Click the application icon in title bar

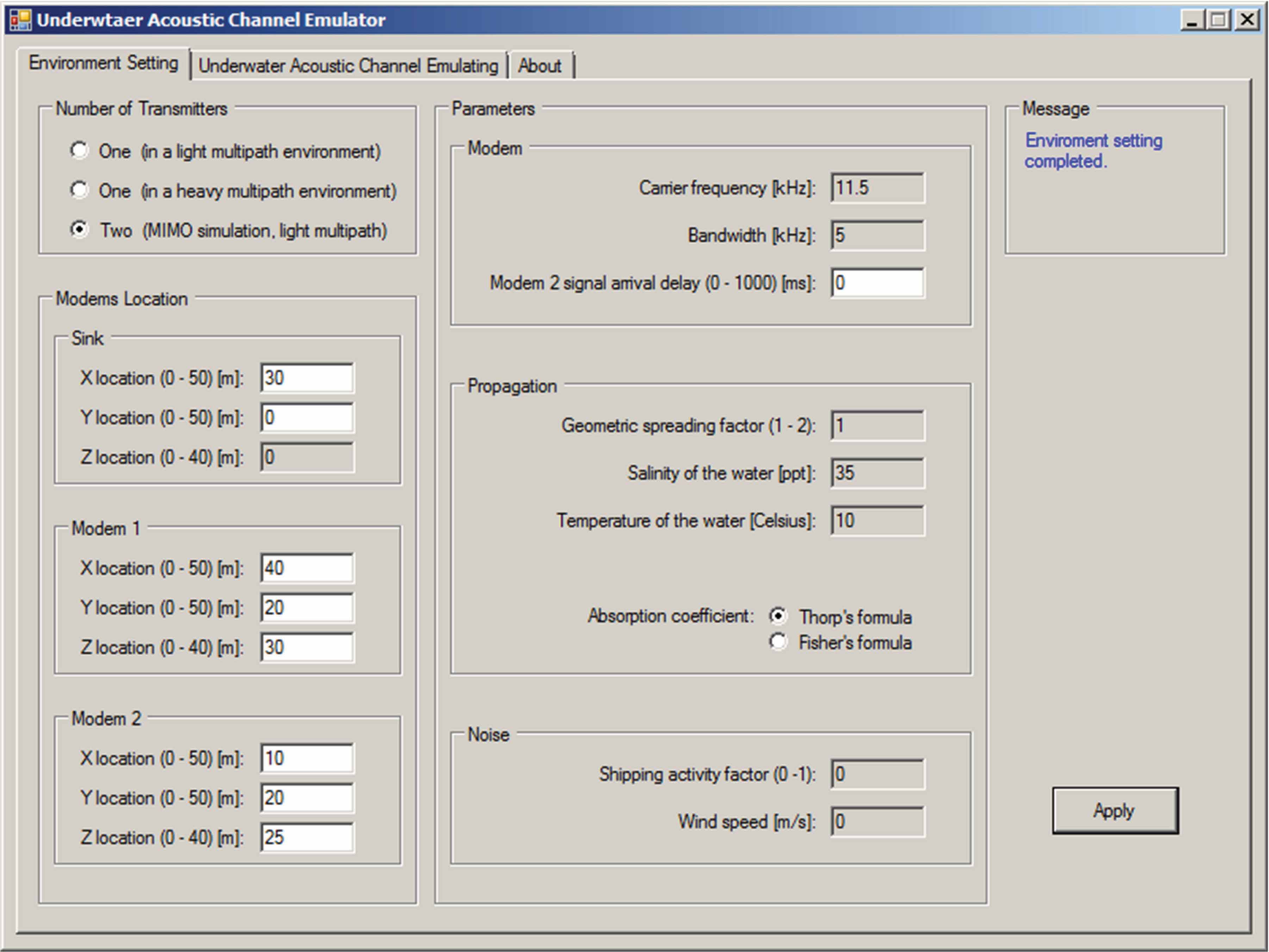pos(21,20)
